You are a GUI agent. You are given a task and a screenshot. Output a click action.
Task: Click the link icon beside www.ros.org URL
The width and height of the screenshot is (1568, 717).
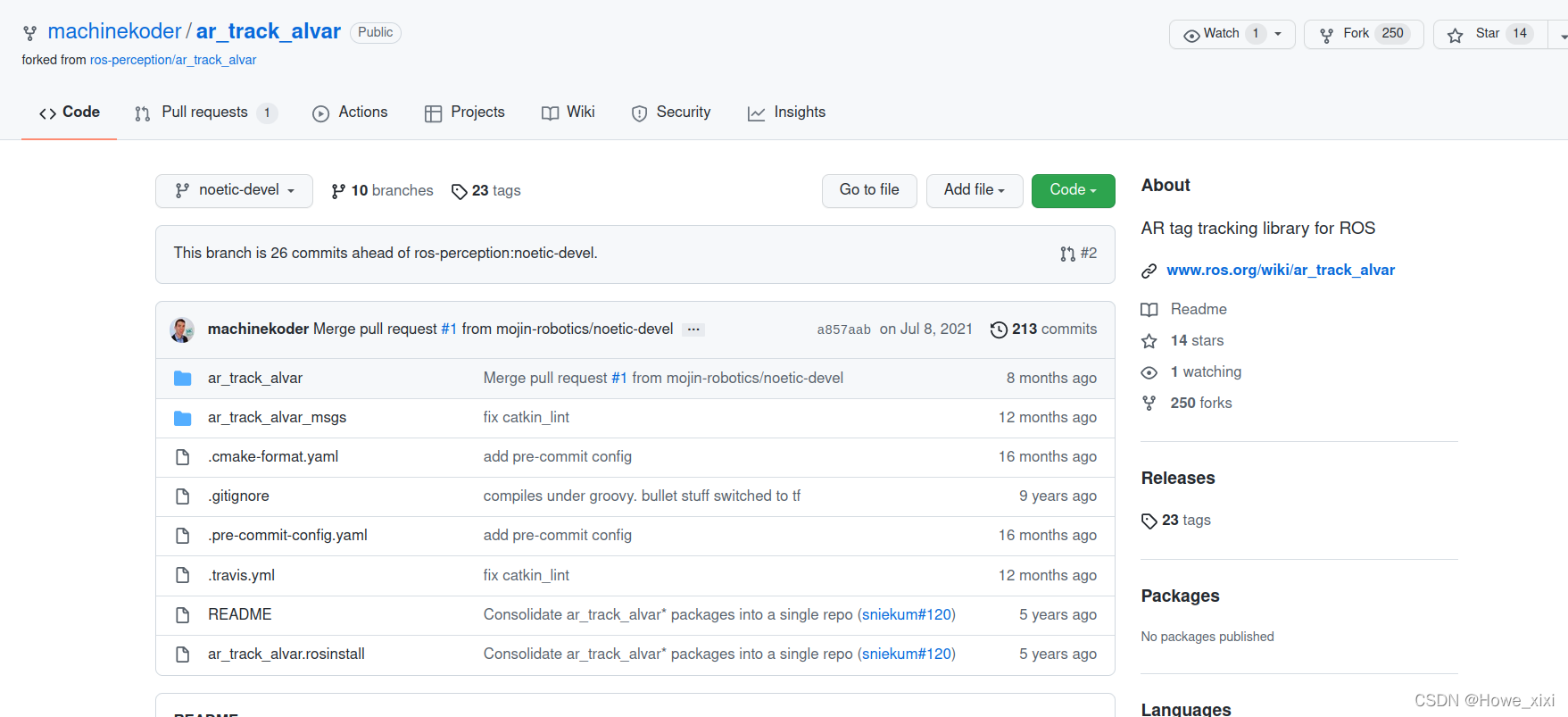coord(1149,271)
